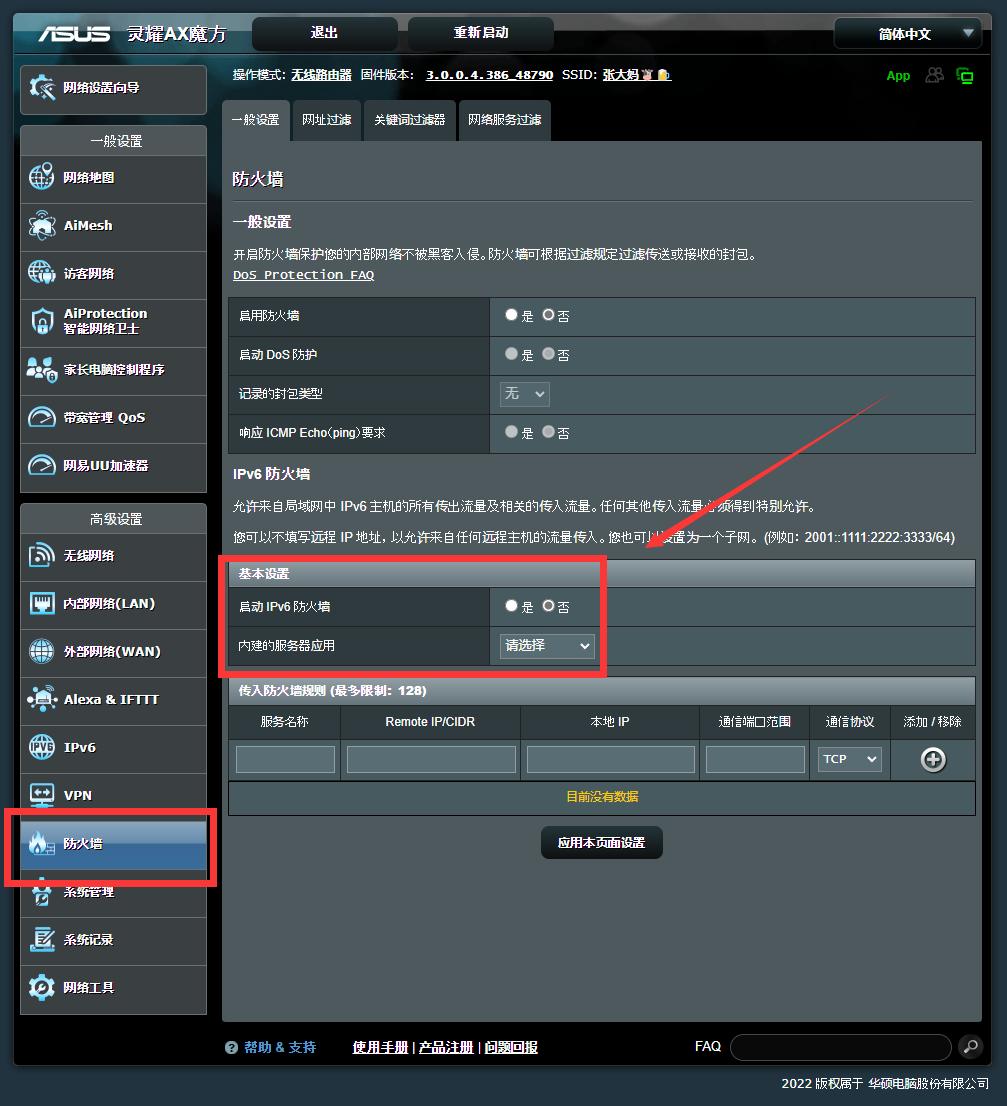Enable the IPv6 firewall with 是
This screenshot has height=1106, width=1007.
510,606
